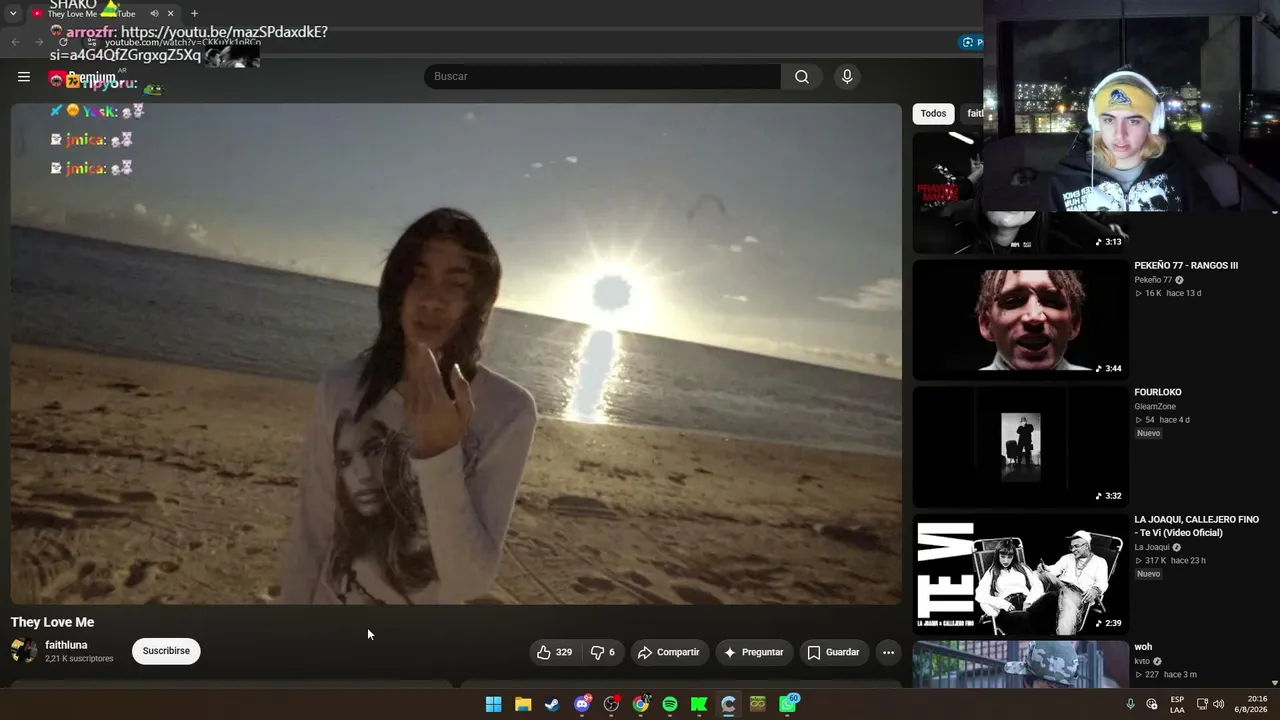The image size is (1280, 720).
Task: Open the YouTube hamburger guide menu
Action: tap(24, 77)
